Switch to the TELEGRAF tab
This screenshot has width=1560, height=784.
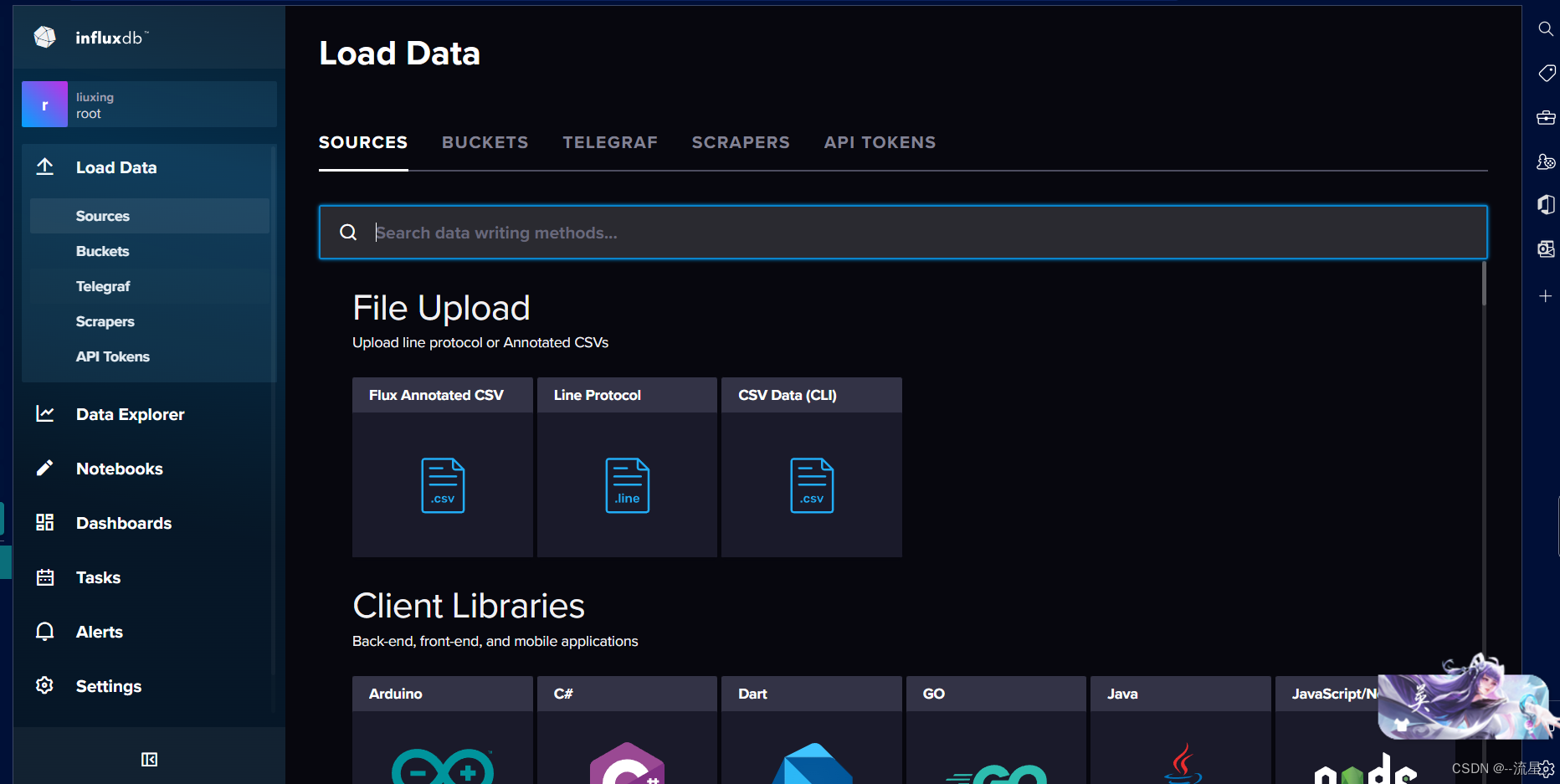pos(610,142)
